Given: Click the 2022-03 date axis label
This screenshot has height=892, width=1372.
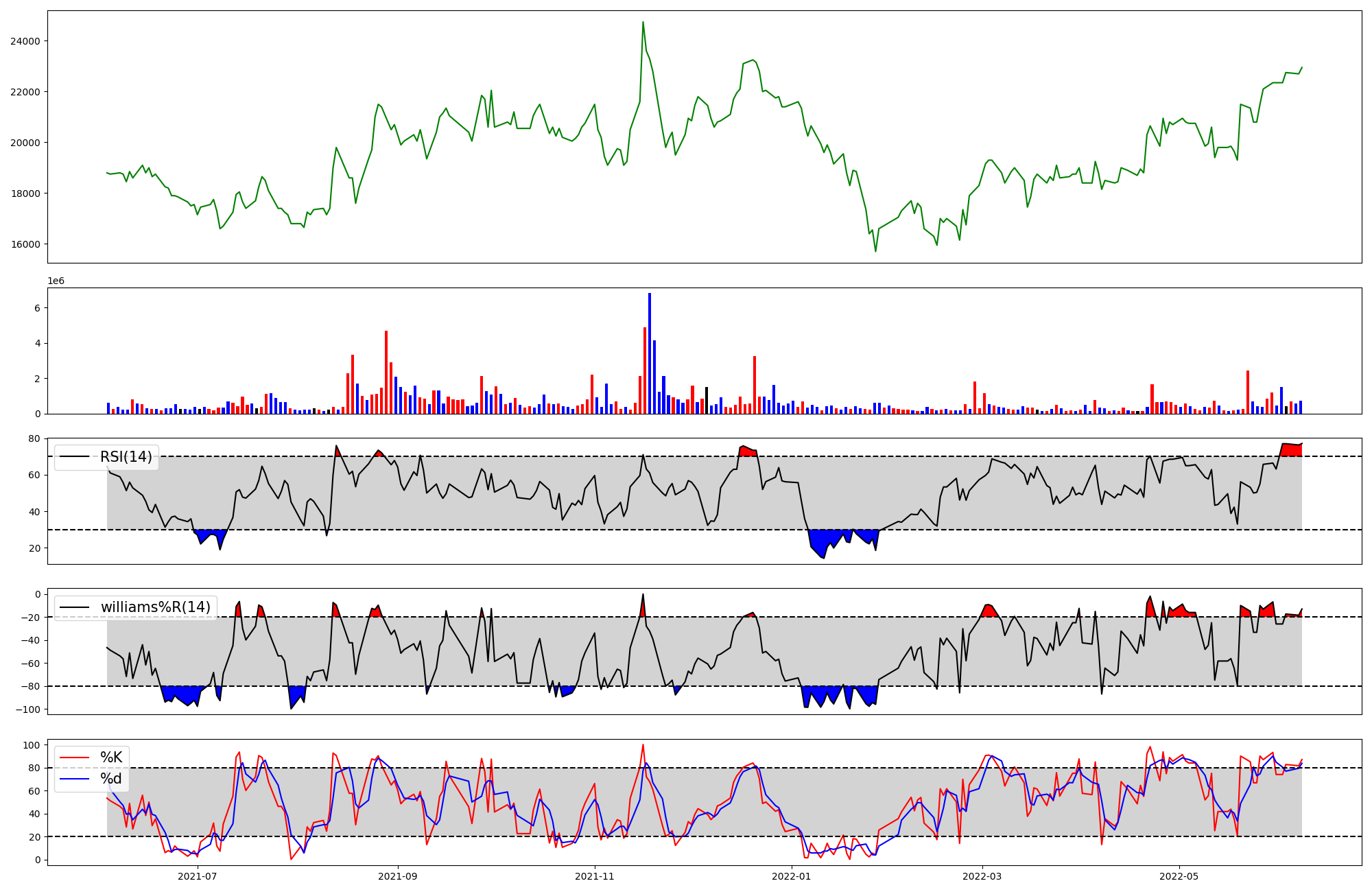Looking at the screenshot, I should pos(982,876).
